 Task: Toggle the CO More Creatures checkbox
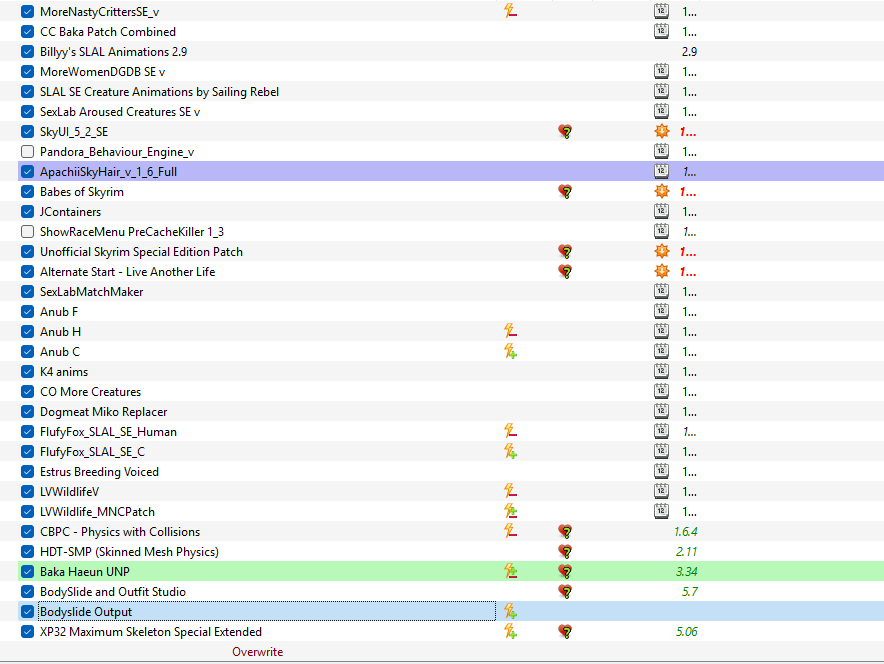[27, 392]
